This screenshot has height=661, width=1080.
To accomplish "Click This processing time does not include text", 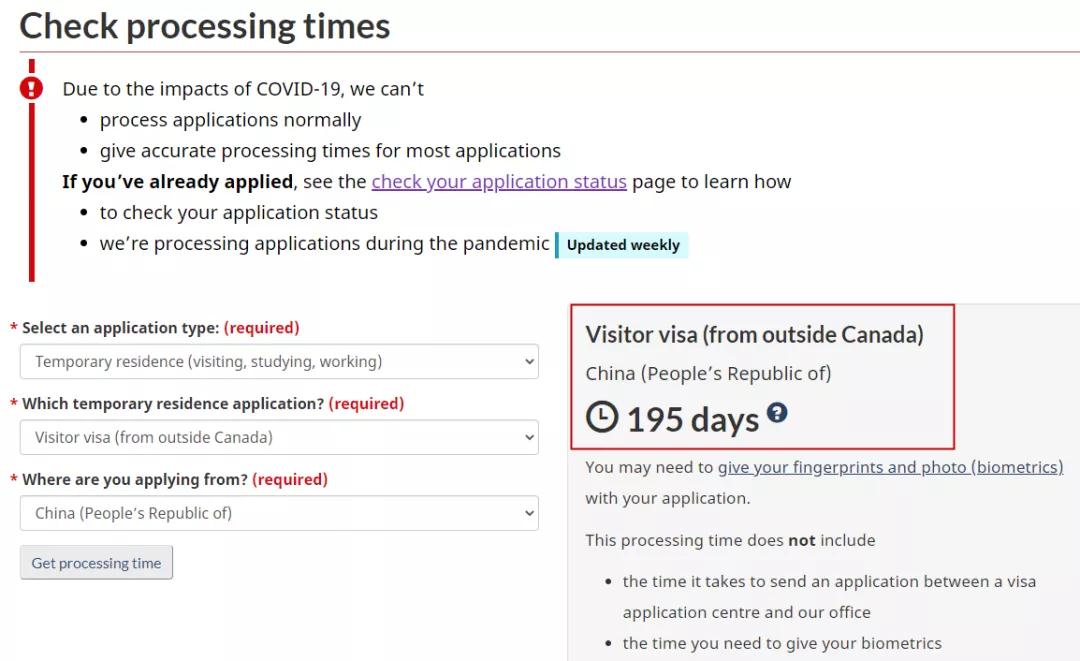I will pos(730,540).
